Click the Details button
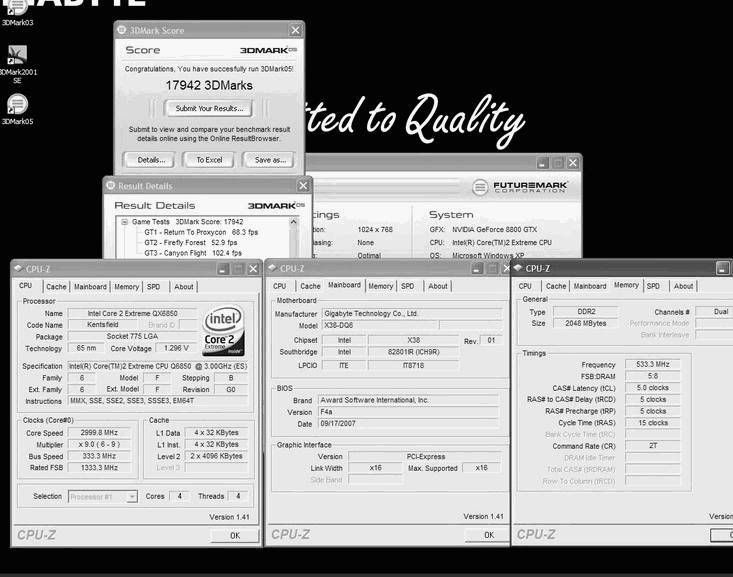Screen dimensions: 733x577 click(151, 160)
